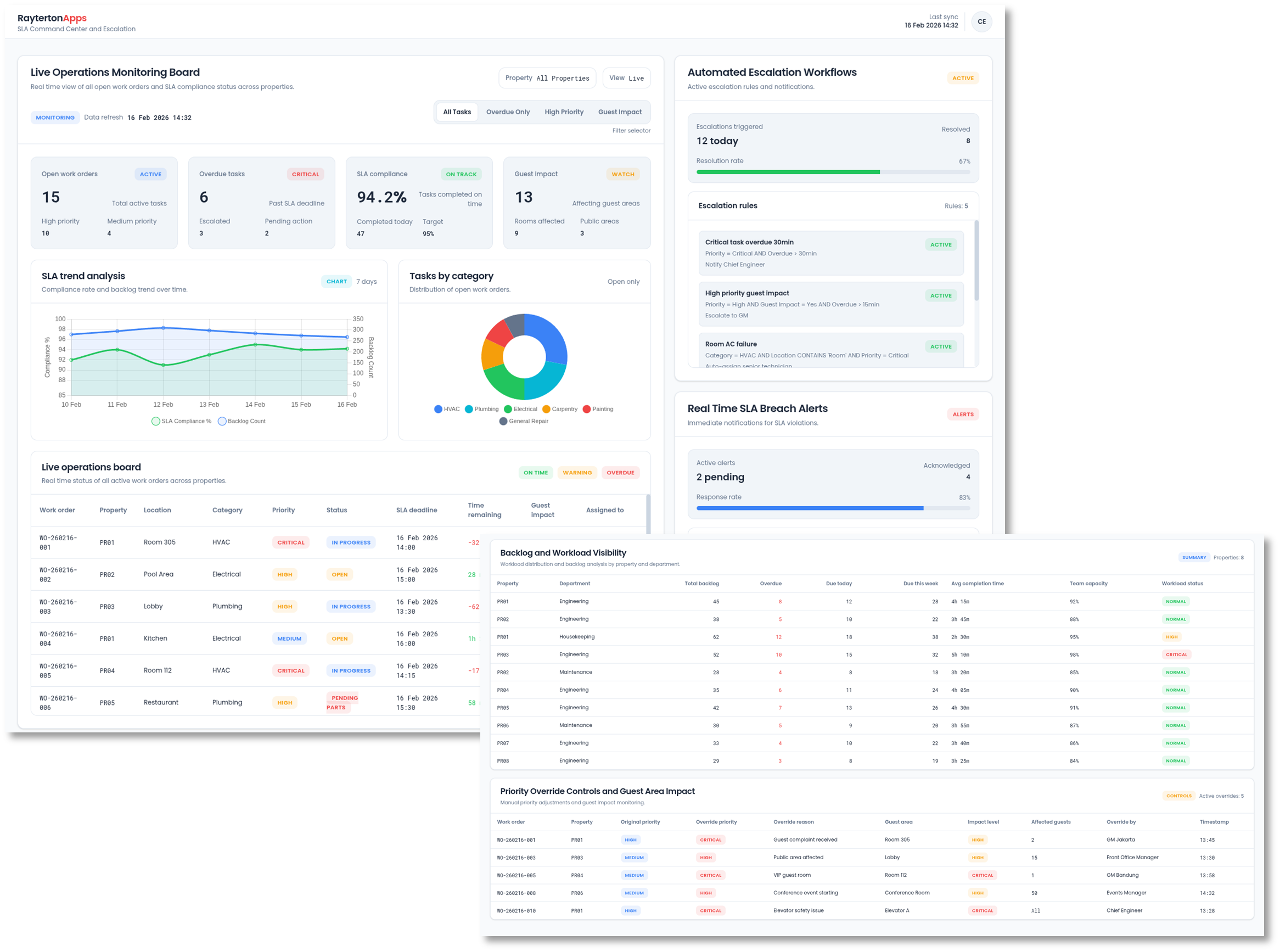Toggle Plumbing legend dot in category chart
Image resolution: width=1280 pixels, height=952 pixels.
click(469, 409)
